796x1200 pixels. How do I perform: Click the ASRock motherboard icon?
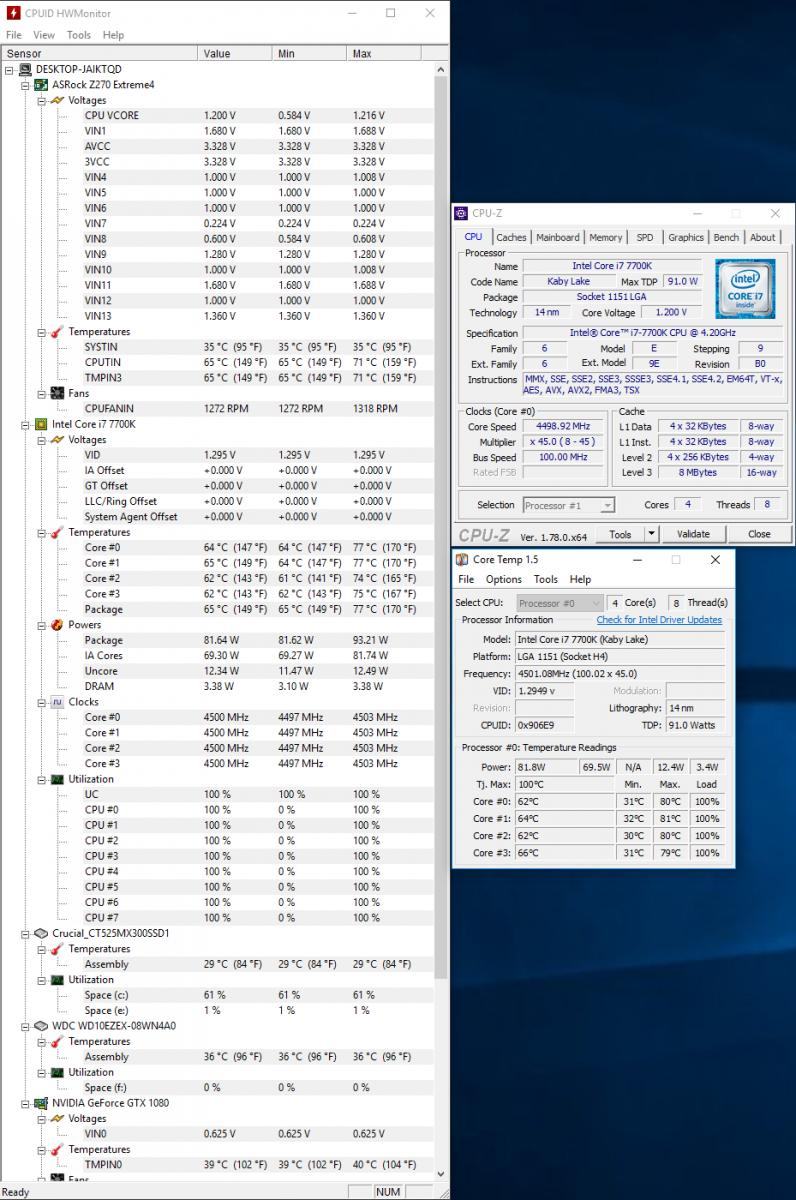41,85
